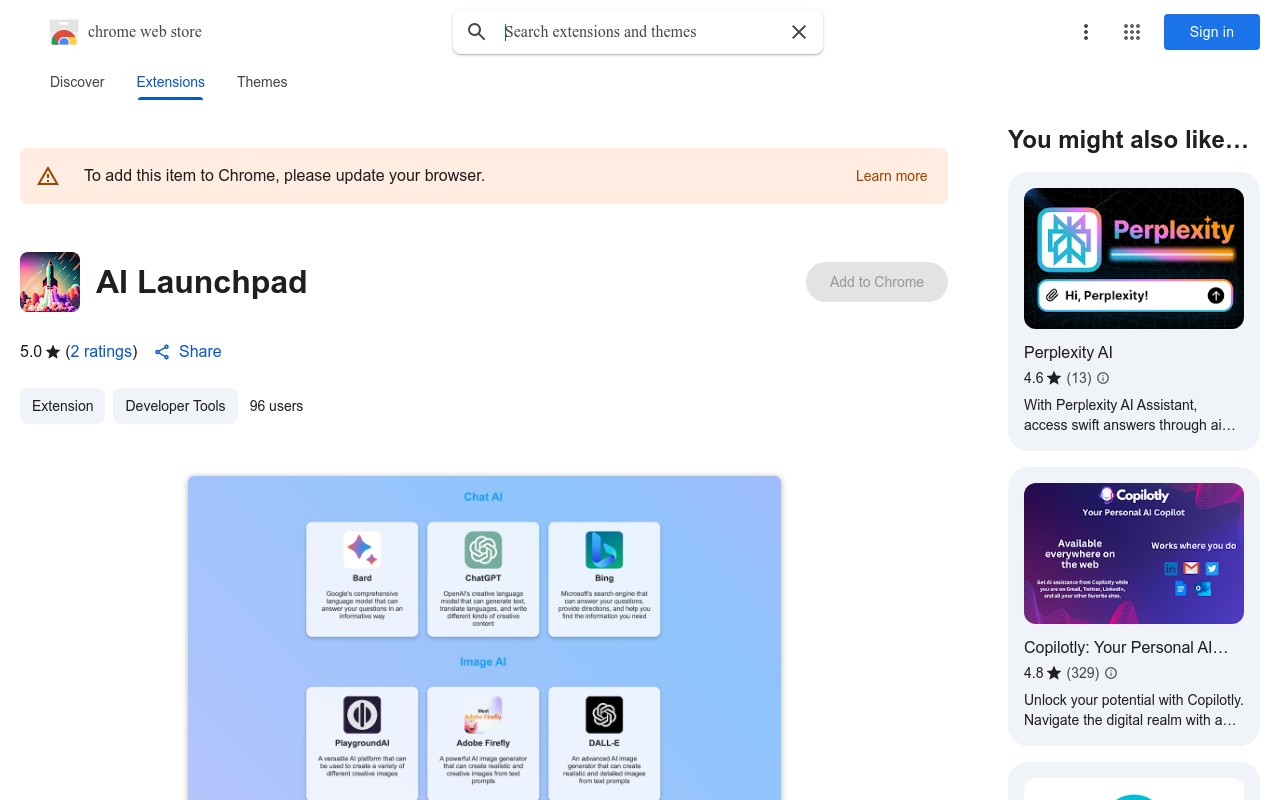Open the Copilotly banner image
This screenshot has height=800, width=1280.
(x=1134, y=553)
